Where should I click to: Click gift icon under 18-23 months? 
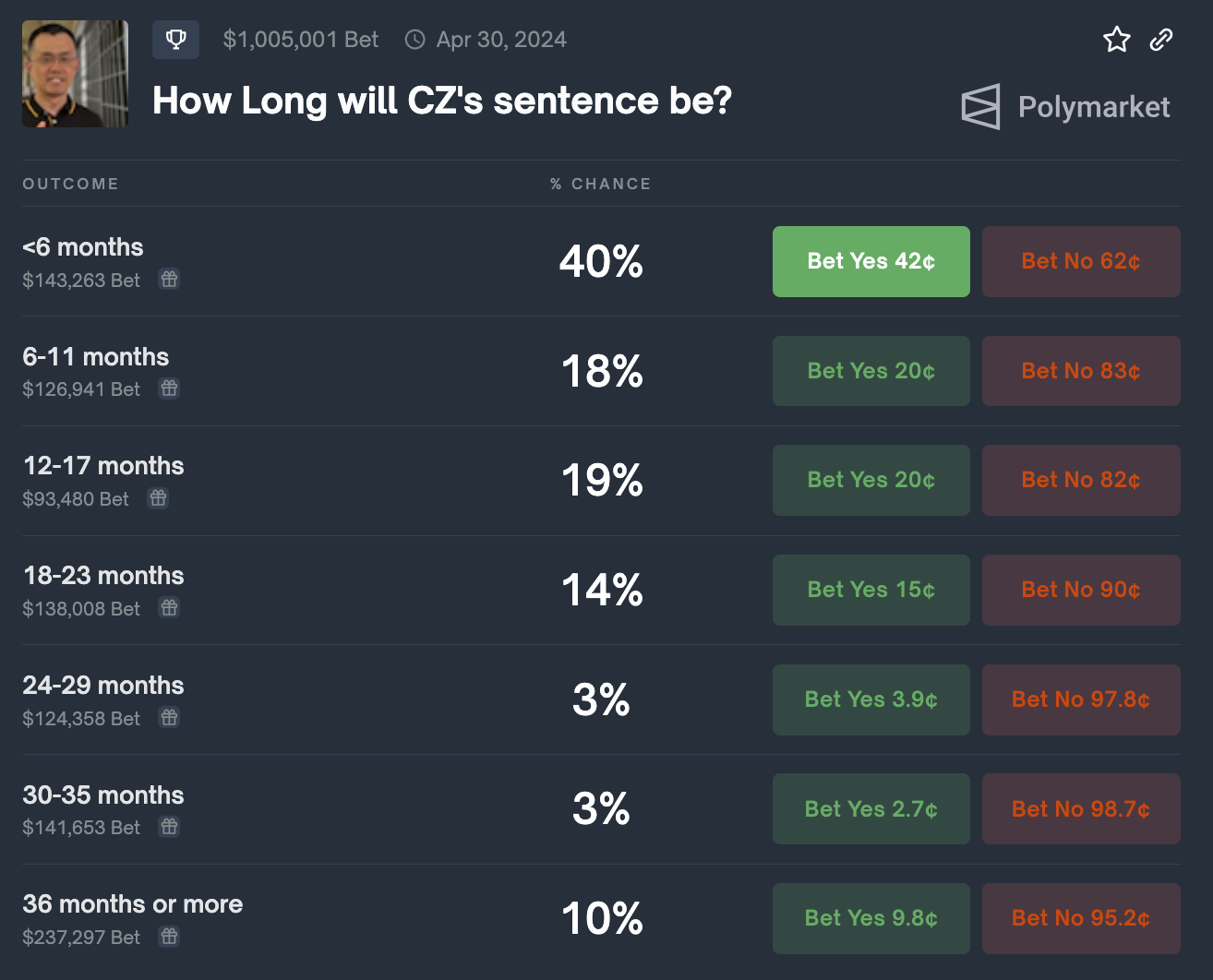(169, 608)
